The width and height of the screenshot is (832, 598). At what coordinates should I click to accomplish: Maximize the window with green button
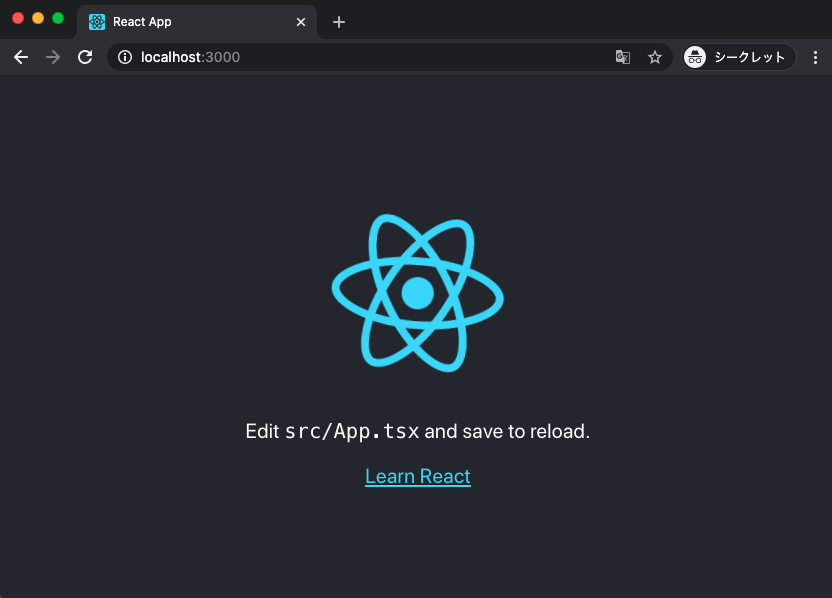click(58, 18)
